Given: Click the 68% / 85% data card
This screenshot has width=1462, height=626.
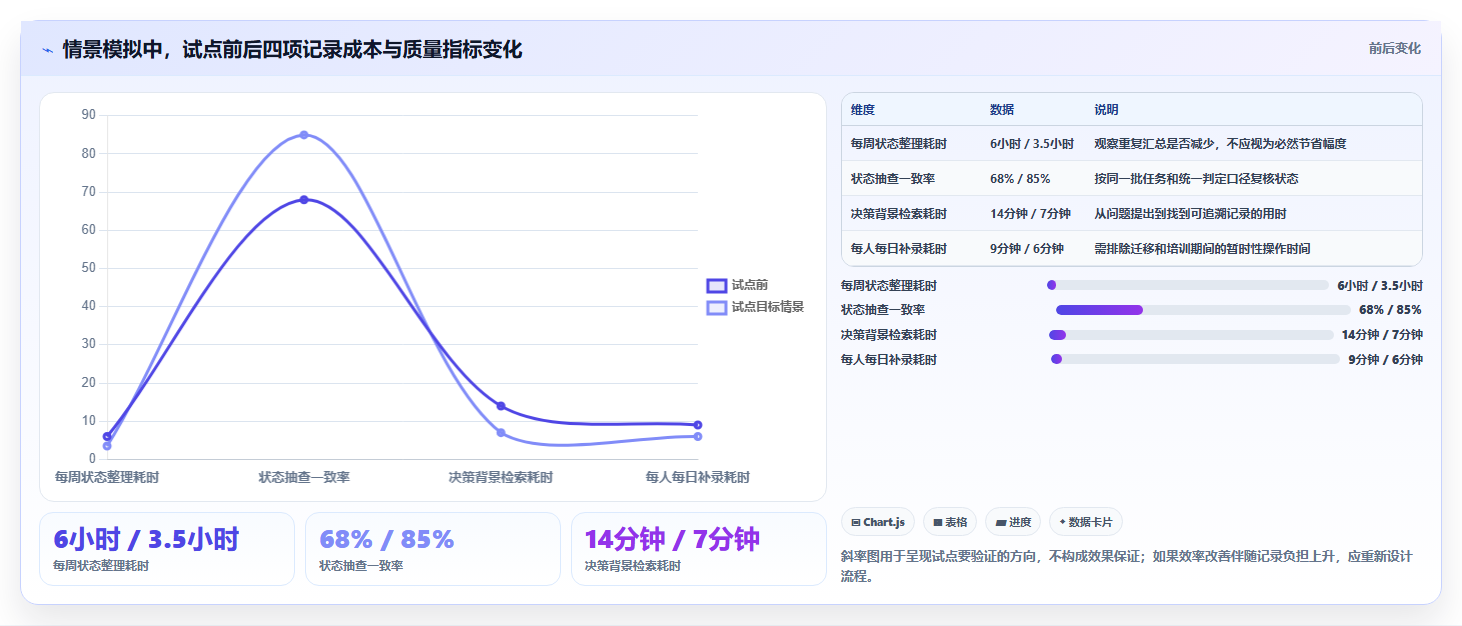Looking at the screenshot, I should click(x=433, y=549).
